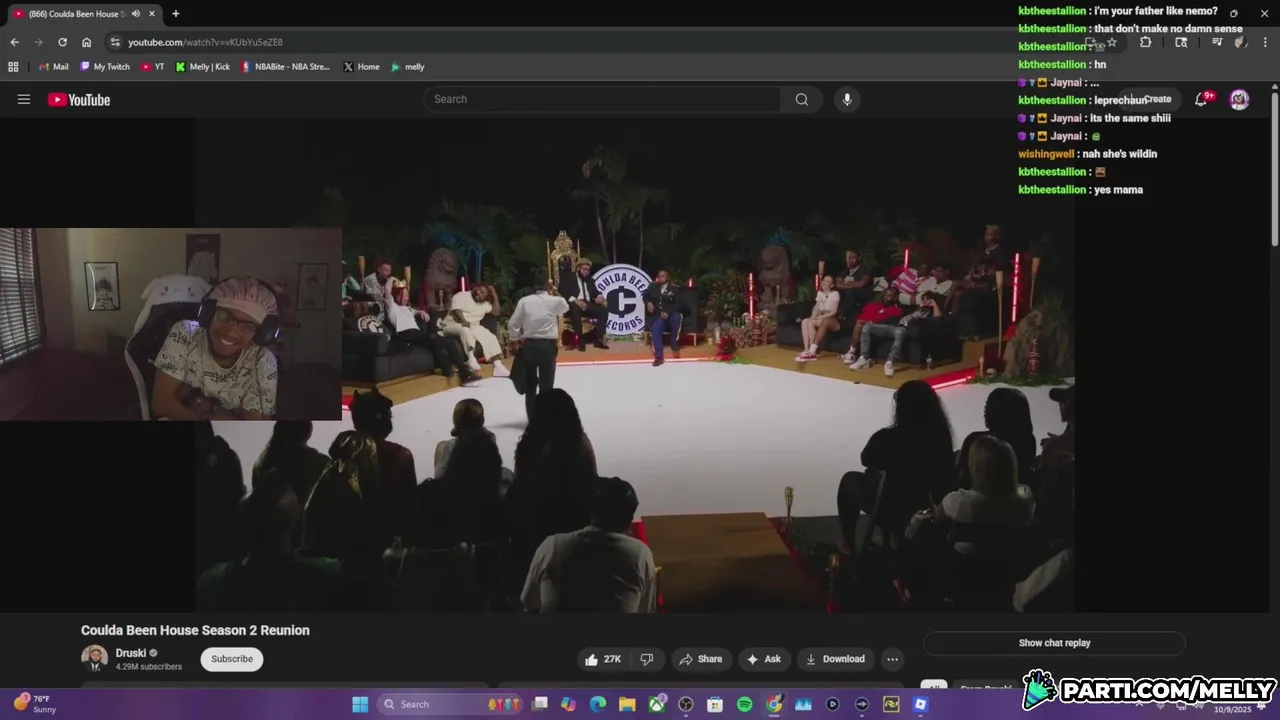Open the Apps grid on bookmarks bar
1280x720 pixels.
[13, 67]
